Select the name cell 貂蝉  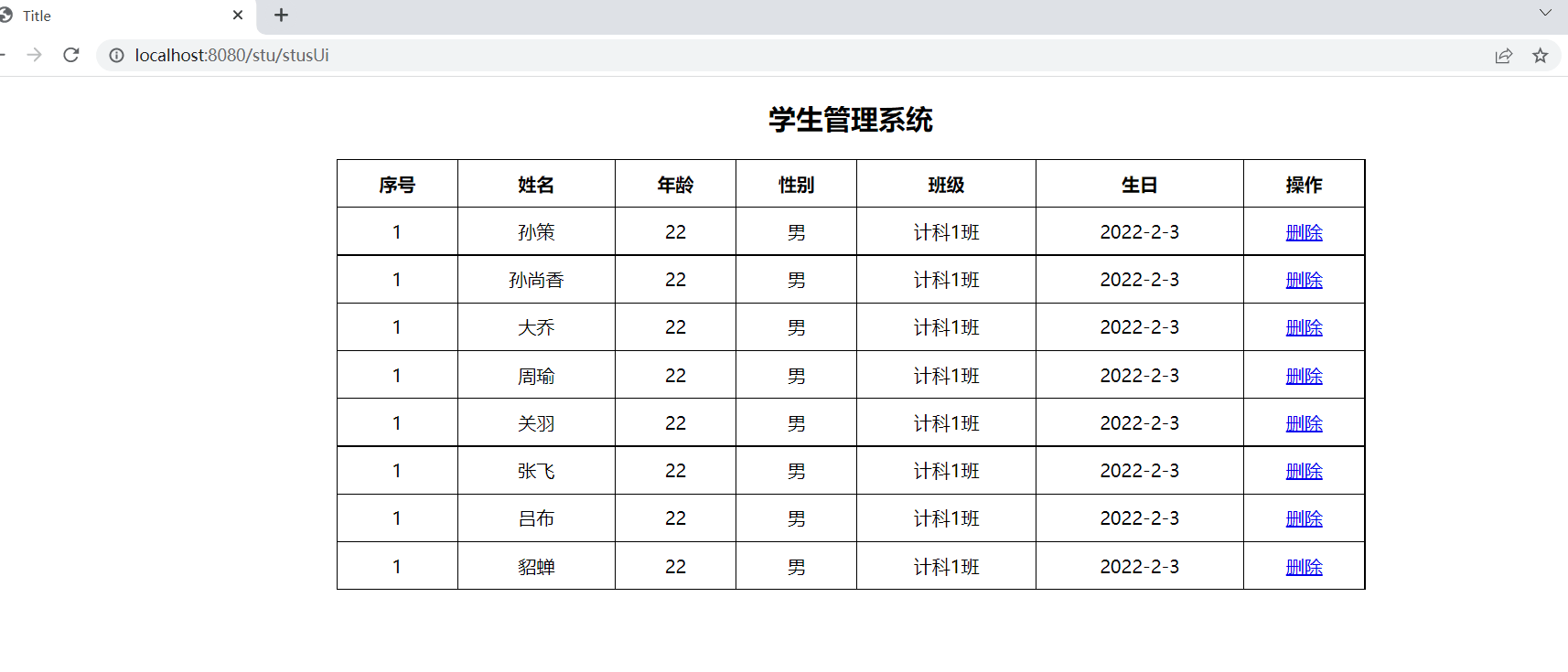[536, 567]
